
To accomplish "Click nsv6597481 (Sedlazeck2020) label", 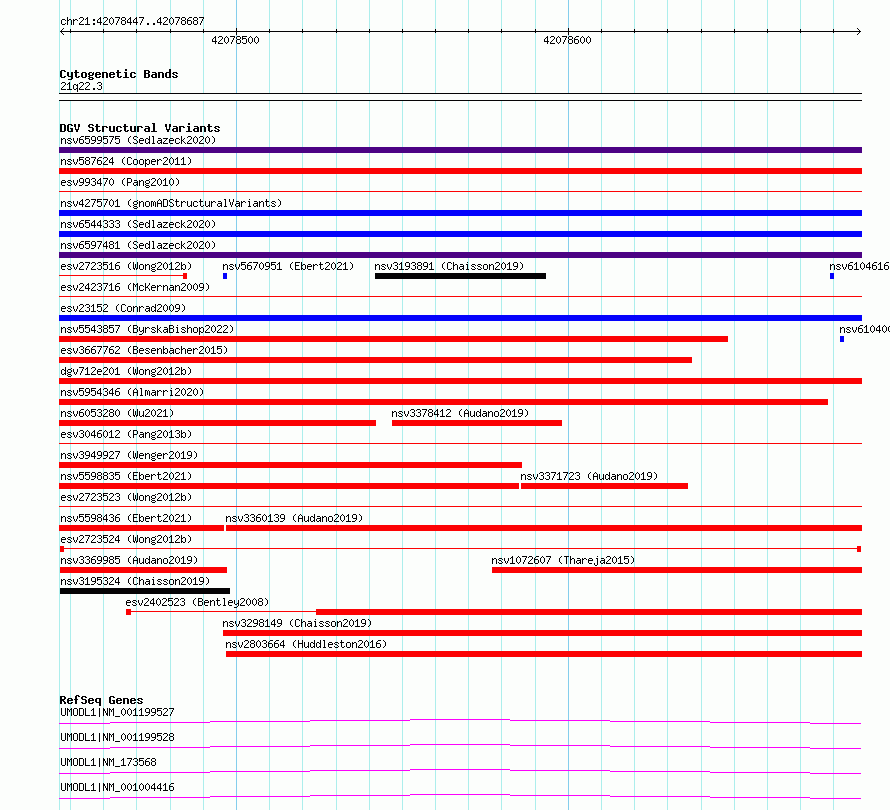I will pyautogui.click(x=138, y=245).
